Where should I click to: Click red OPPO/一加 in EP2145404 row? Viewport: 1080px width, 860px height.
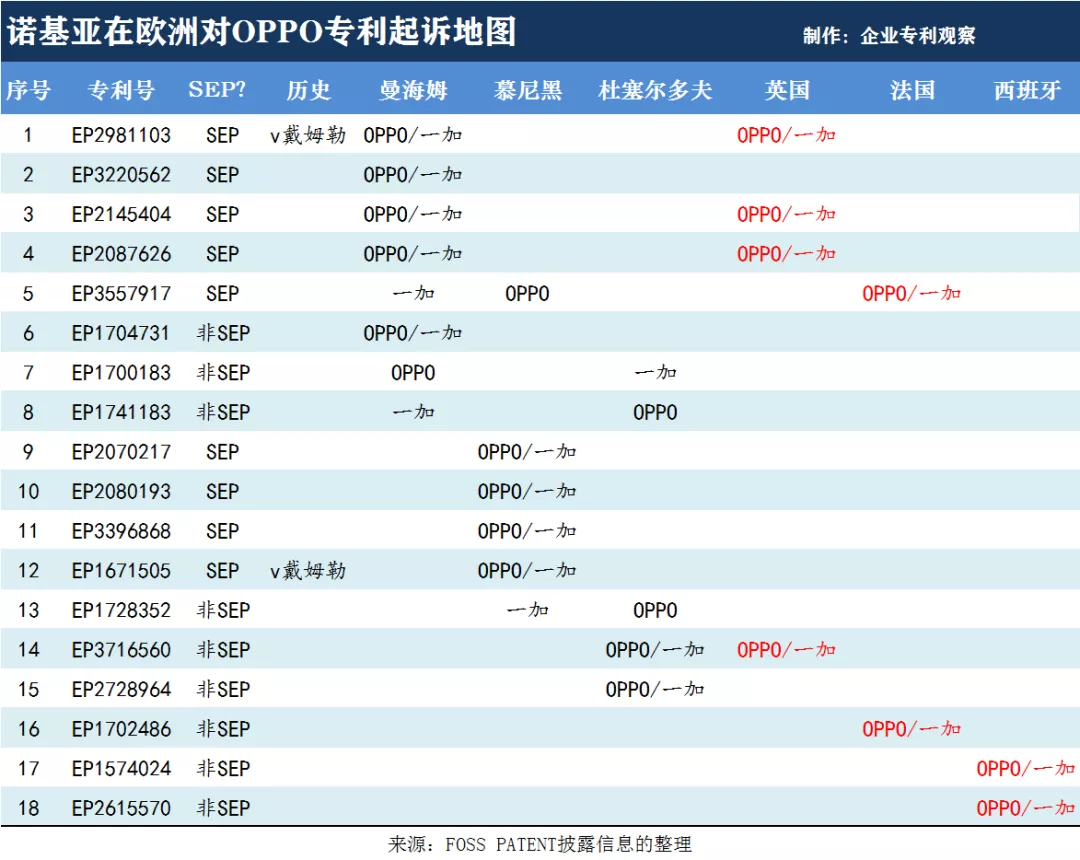point(786,214)
